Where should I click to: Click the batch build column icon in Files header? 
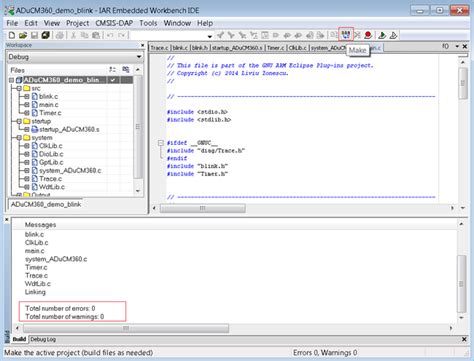[x=126, y=70]
